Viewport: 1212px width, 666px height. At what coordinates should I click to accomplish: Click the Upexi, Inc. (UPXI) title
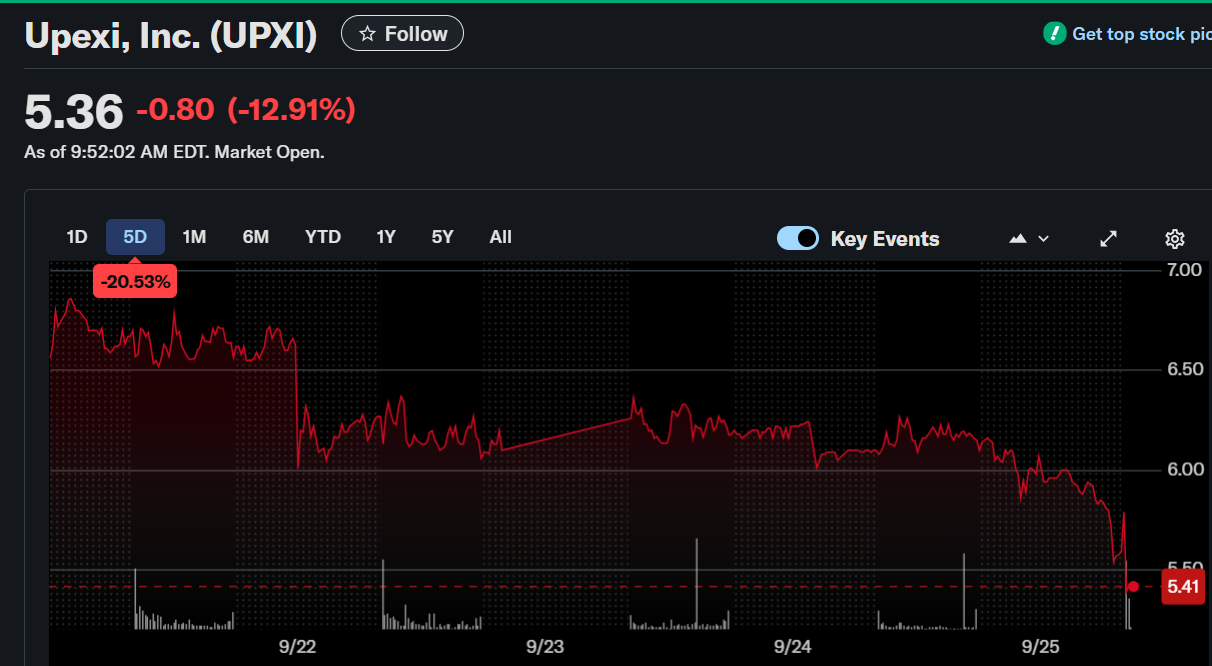point(171,35)
